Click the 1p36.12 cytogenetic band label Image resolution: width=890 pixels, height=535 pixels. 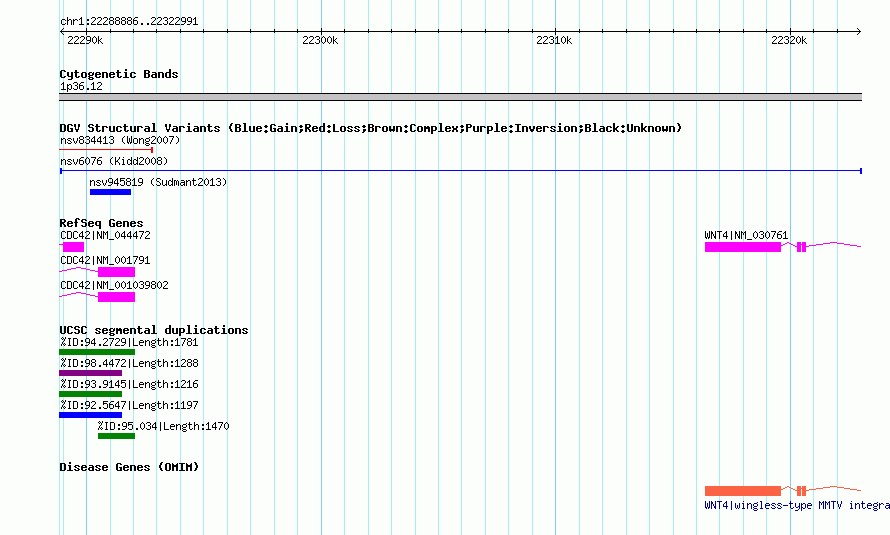[x=81, y=86]
